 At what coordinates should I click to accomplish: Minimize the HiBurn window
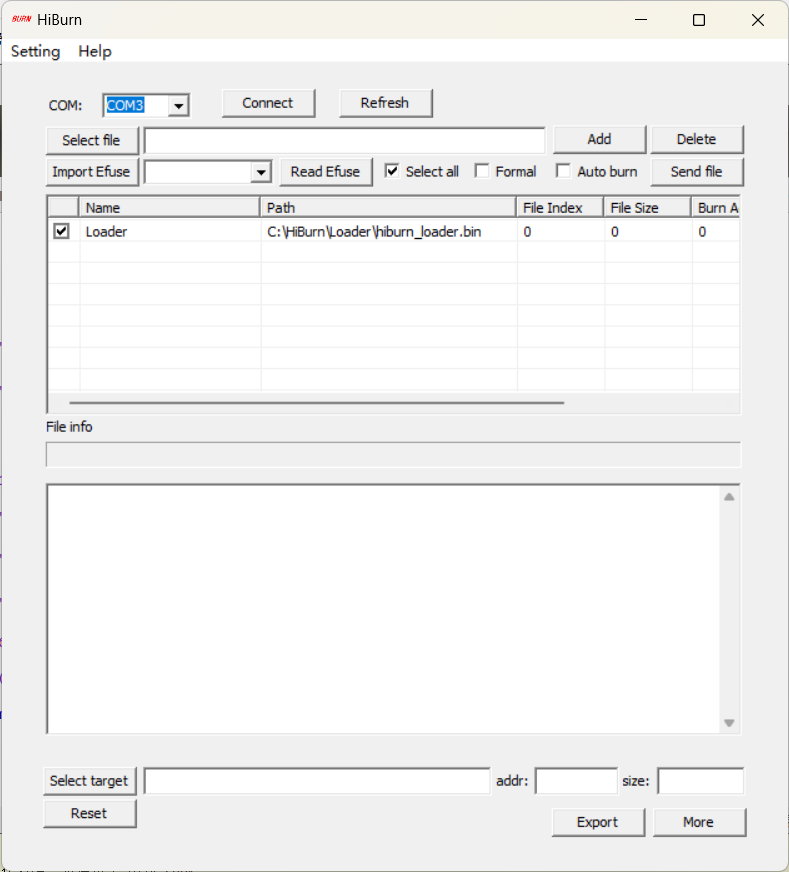tap(641, 20)
